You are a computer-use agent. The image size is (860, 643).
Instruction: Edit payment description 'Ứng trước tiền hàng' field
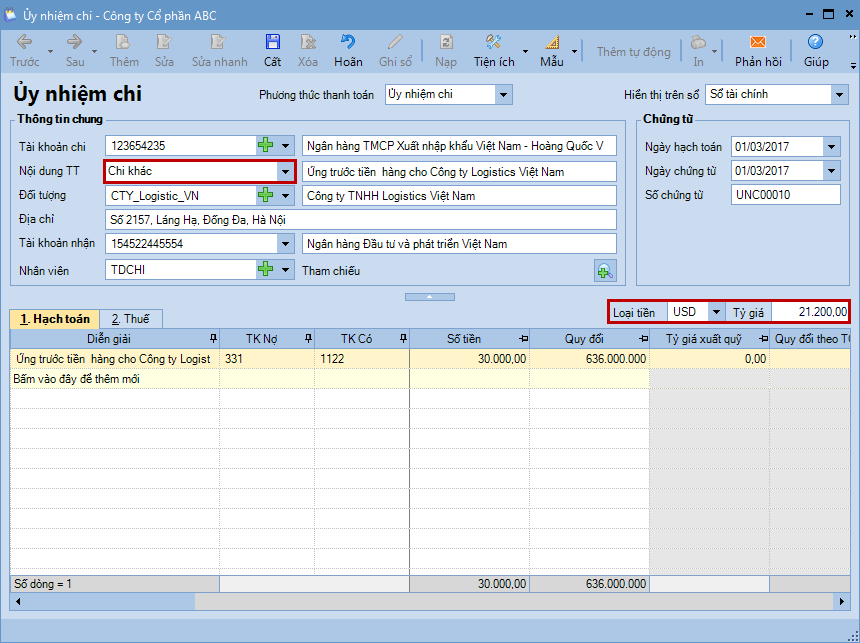pos(459,172)
